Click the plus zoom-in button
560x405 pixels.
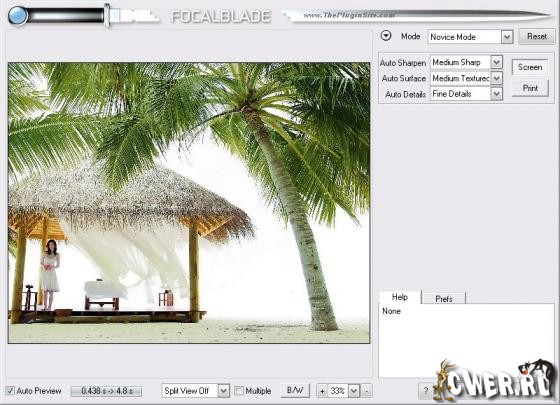click(x=322, y=391)
